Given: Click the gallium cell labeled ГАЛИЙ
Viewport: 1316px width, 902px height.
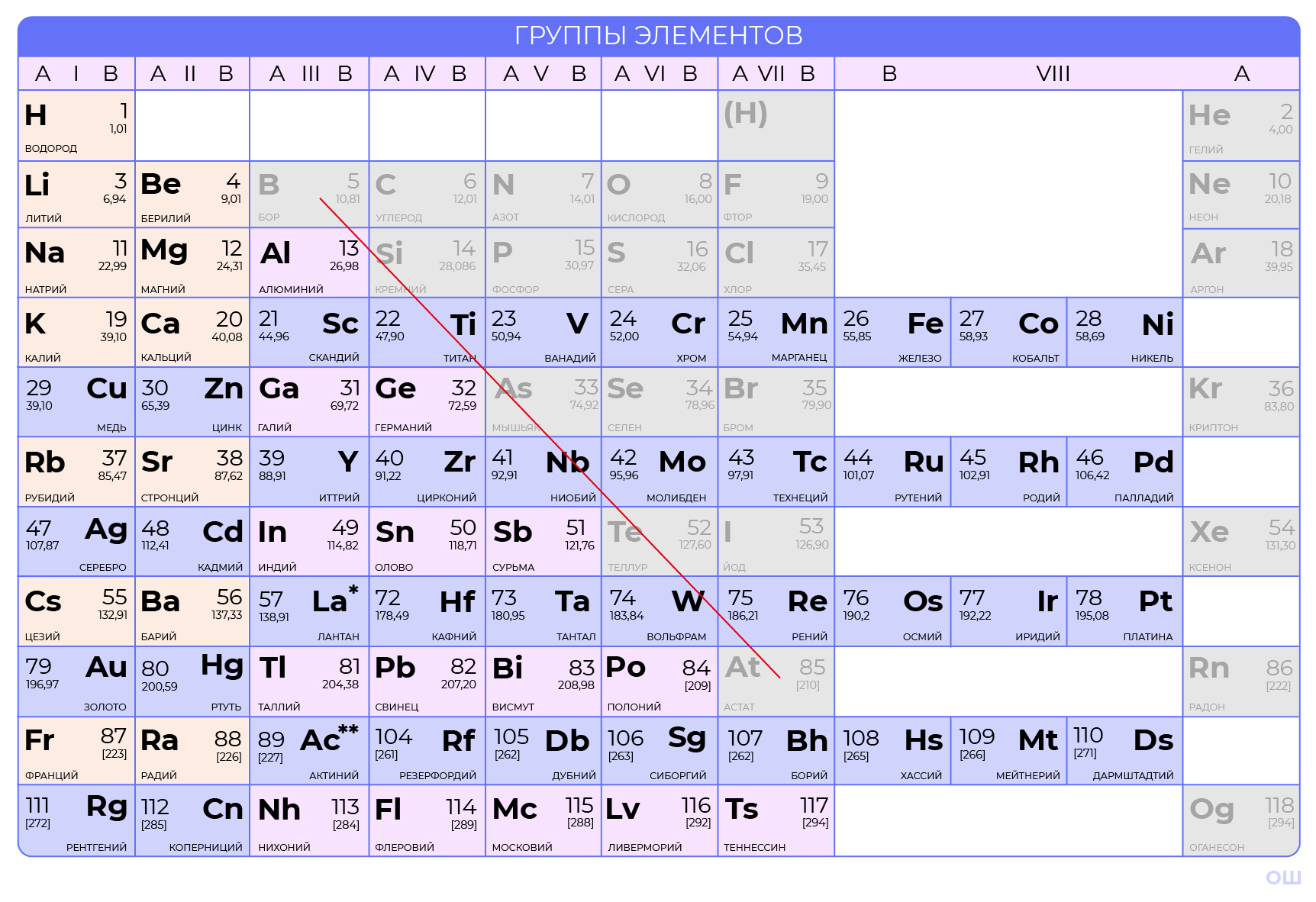Looking at the screenshot, I should click(309, 402).
